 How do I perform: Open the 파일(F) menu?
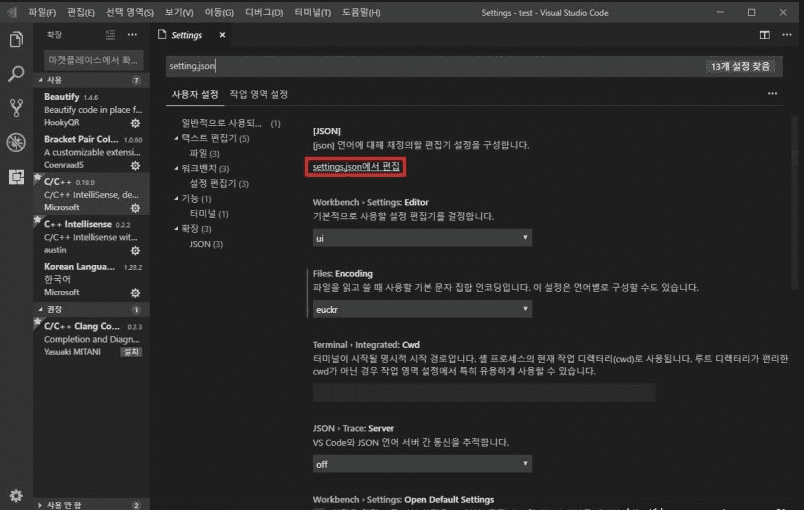coord(42,12)
